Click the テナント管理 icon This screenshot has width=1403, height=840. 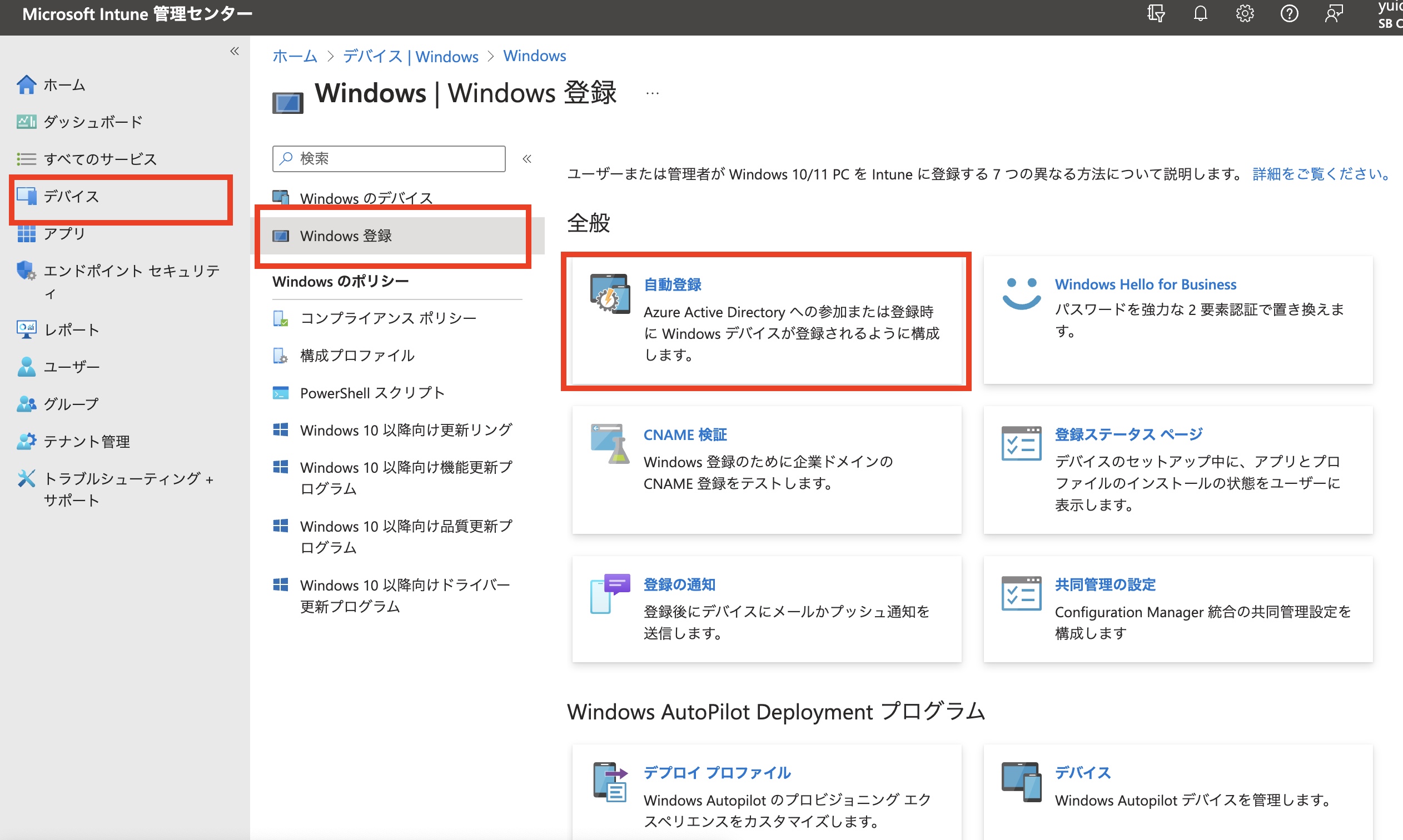point(26,441)
